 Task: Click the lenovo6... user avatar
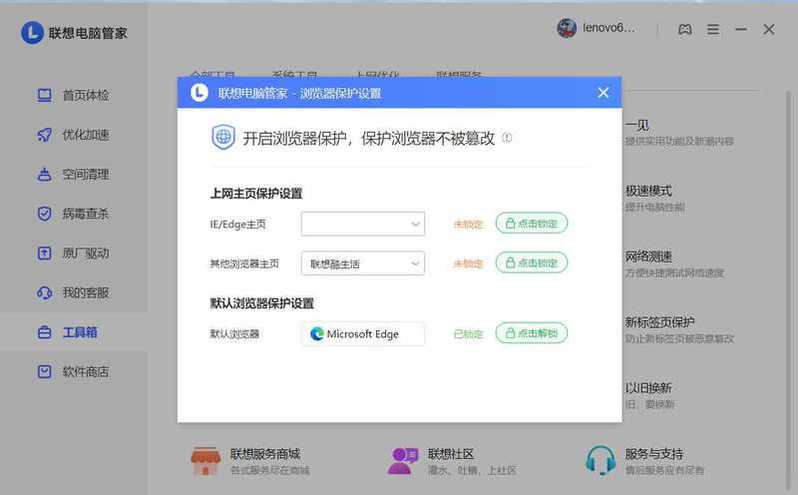pos(566,28)
